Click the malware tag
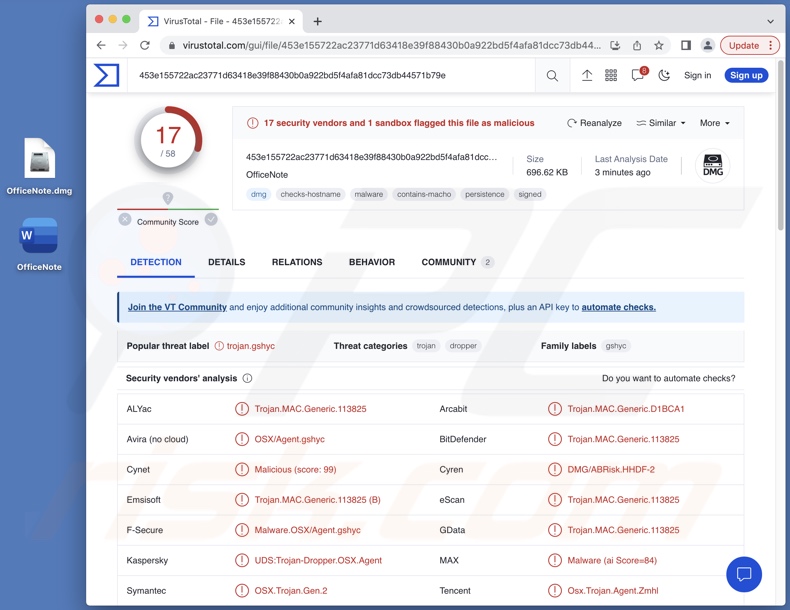The image size is (790, 610). 368,194
